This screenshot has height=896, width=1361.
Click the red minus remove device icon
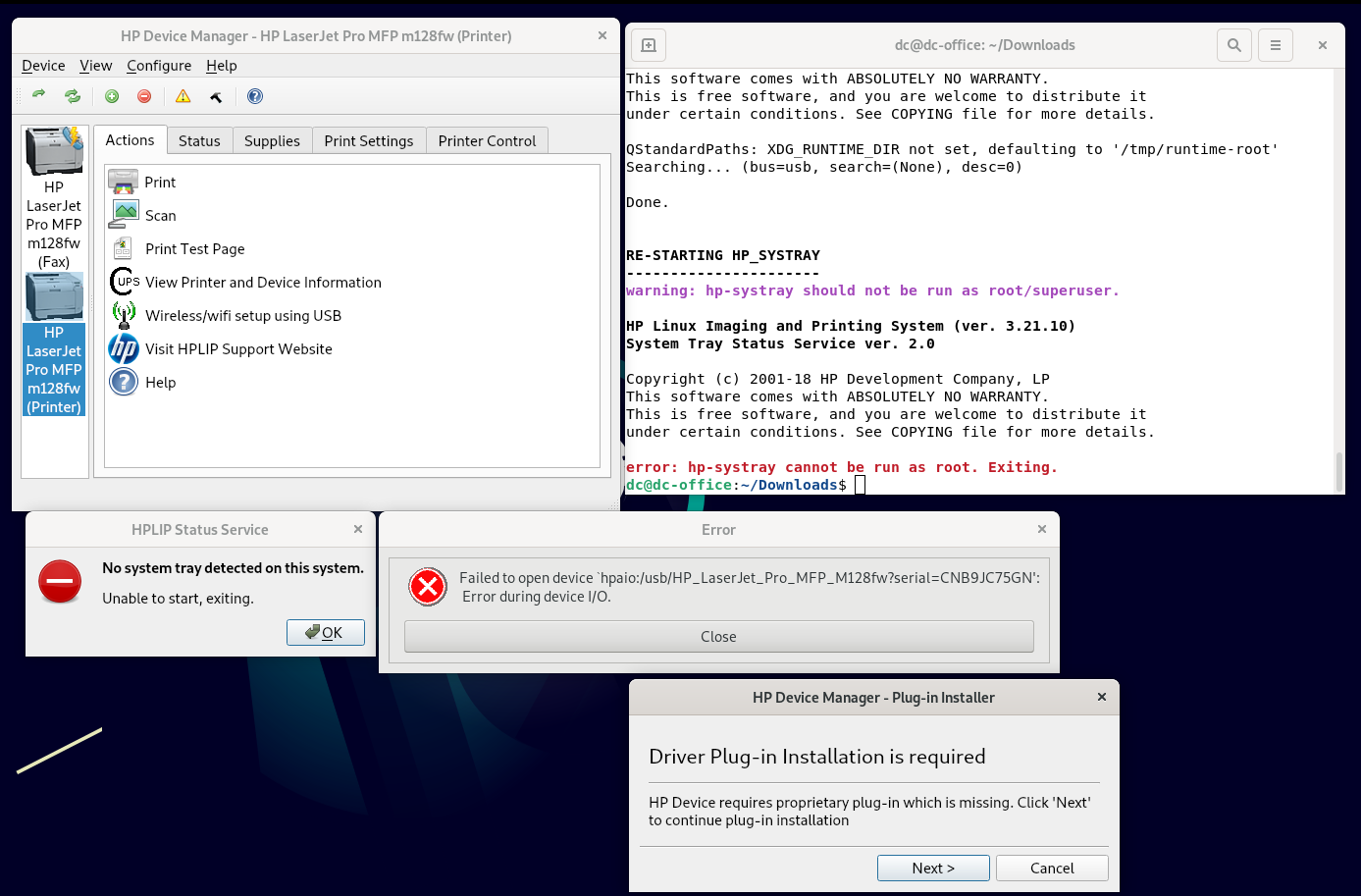tap(144, 96)
